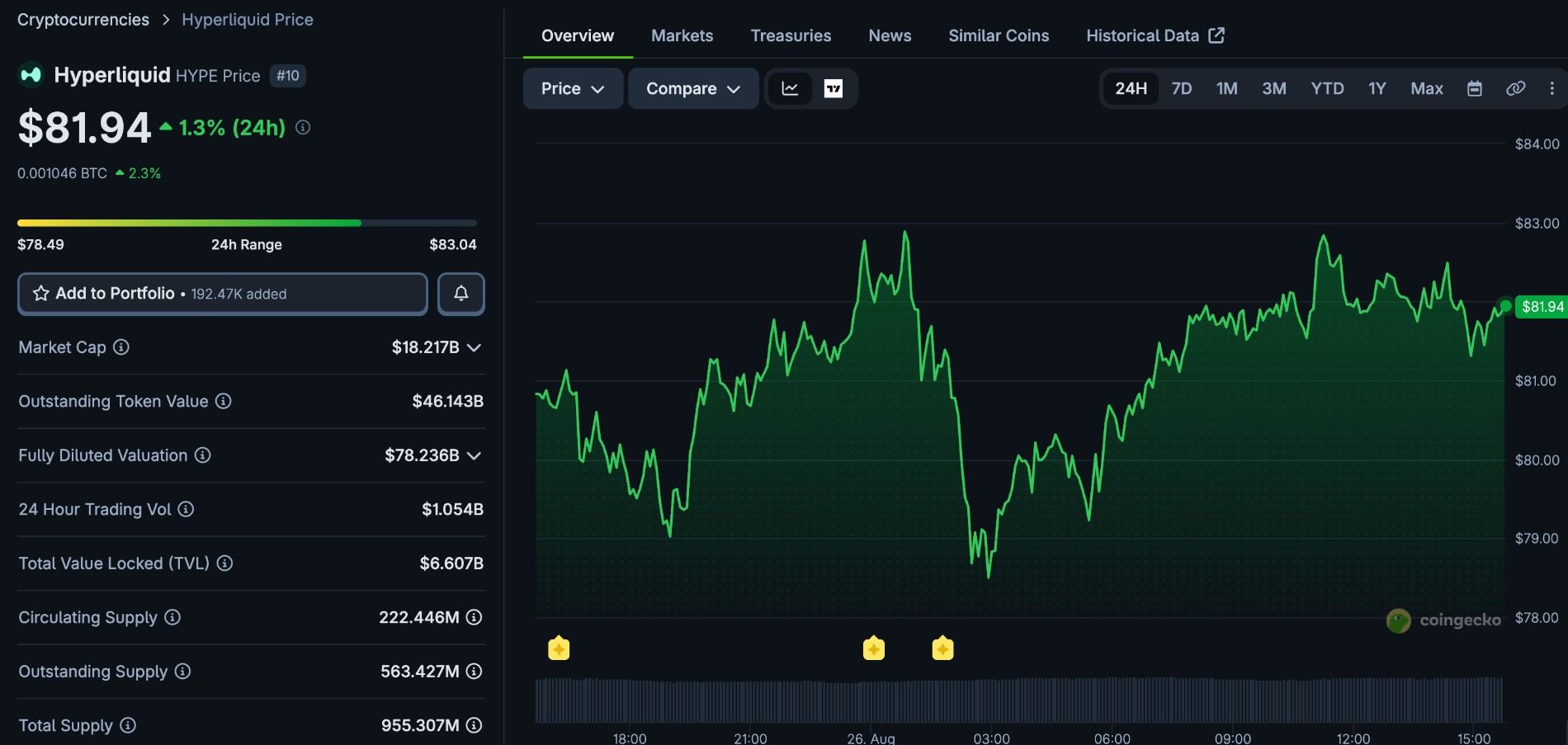This screenshot has width=1568, height=745.
Task: Show Outstanding Token Value info icon
Action: point(224,401)
